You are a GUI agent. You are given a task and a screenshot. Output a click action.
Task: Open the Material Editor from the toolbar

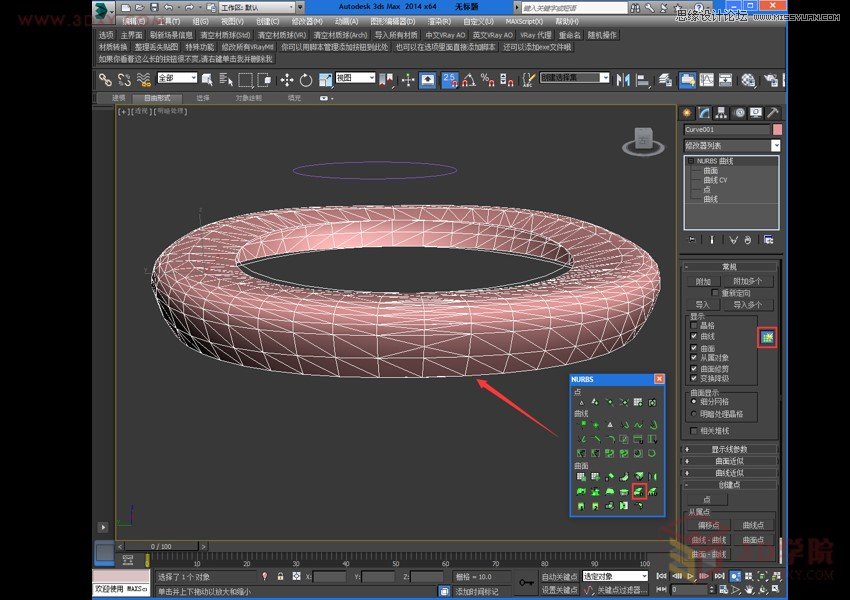(x=746, y=81)
